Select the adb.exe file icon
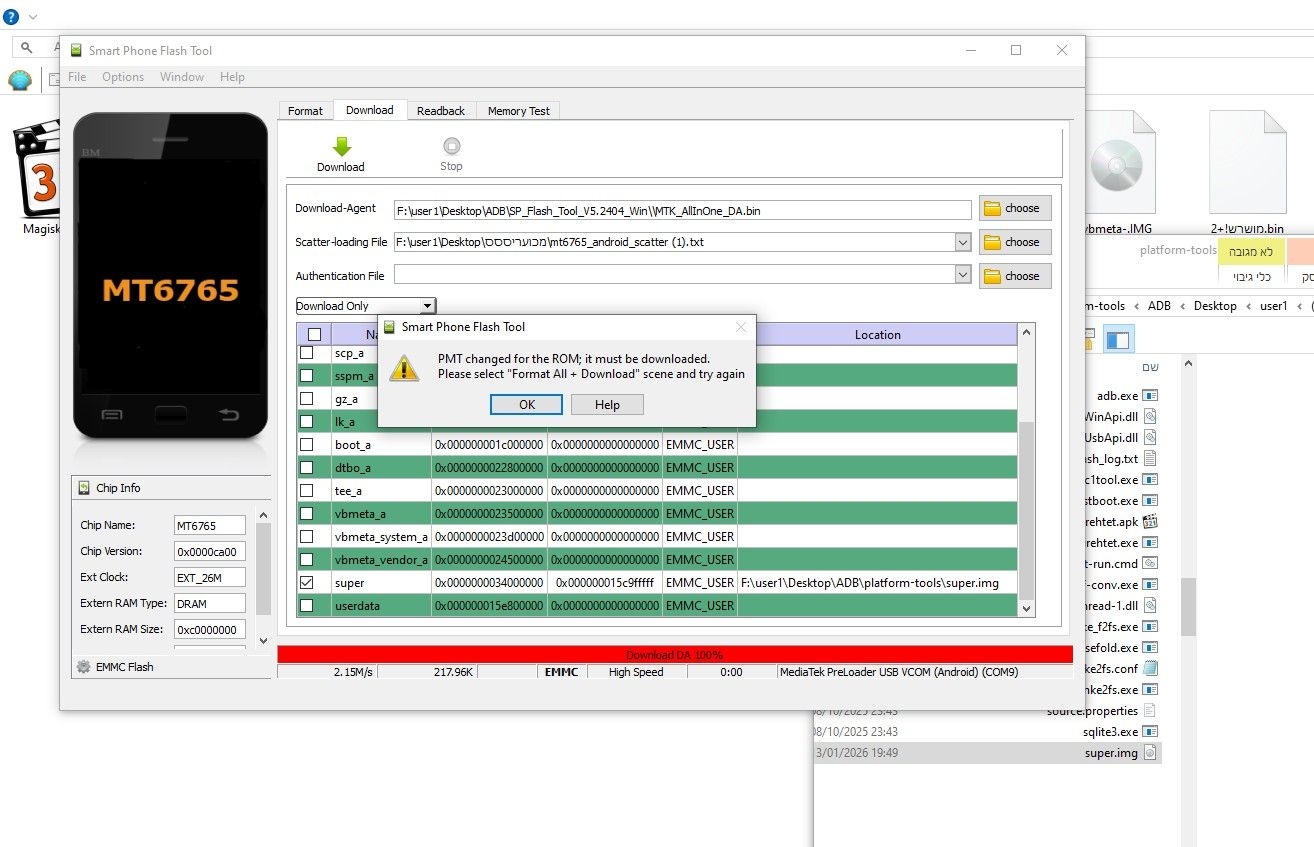 pos(1150,395)
